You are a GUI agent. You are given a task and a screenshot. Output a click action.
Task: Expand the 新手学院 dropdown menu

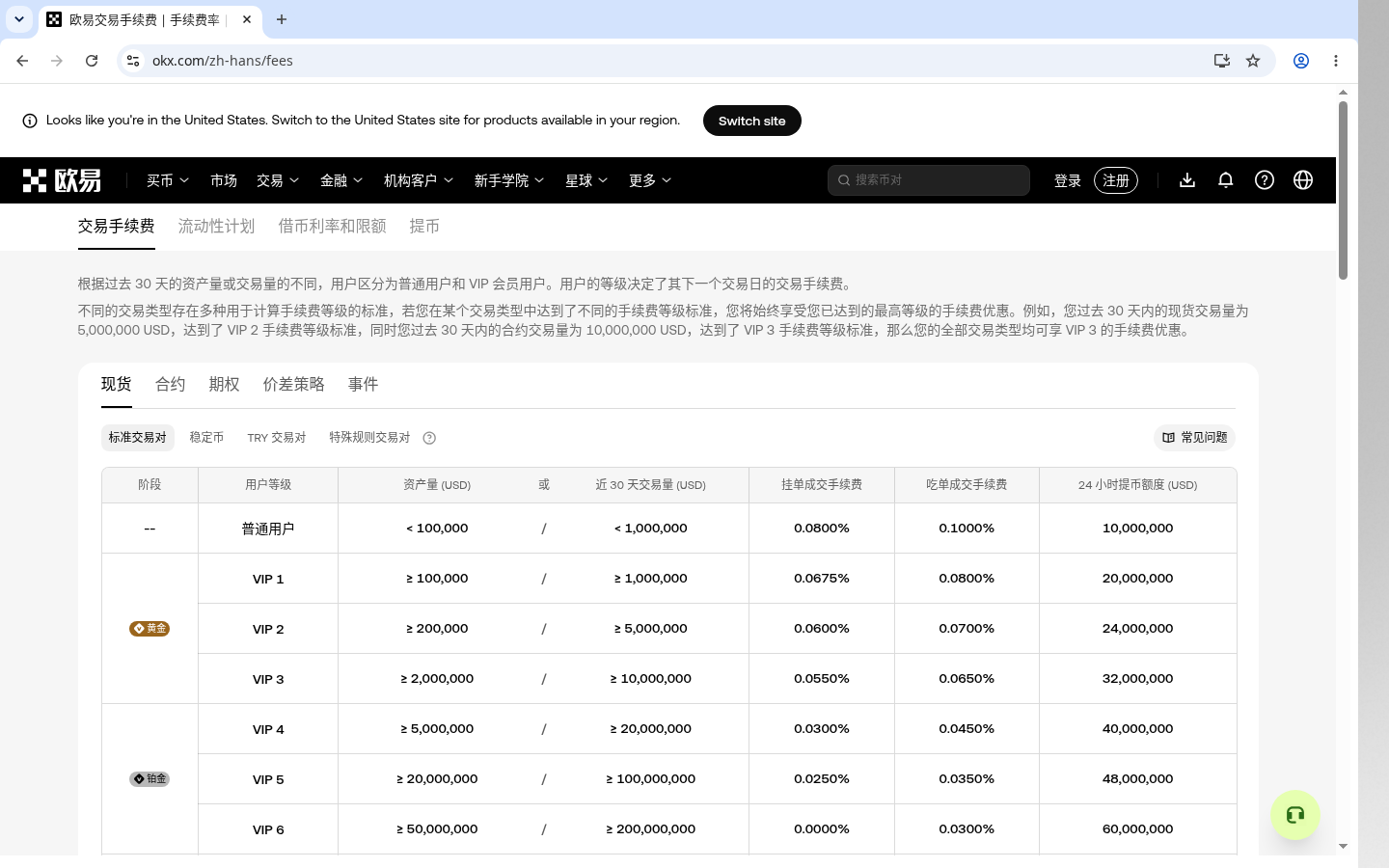509,180
